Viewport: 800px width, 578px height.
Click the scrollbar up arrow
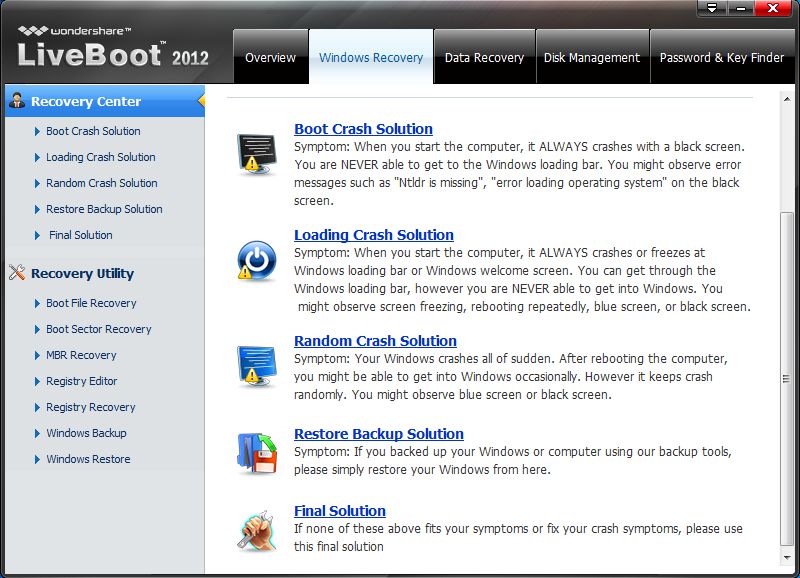pyautogui.click(x=787, y=99)
